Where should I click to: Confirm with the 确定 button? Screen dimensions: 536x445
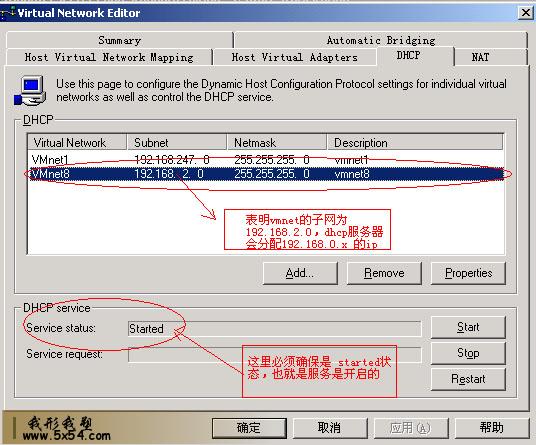[x=249, y=428]
